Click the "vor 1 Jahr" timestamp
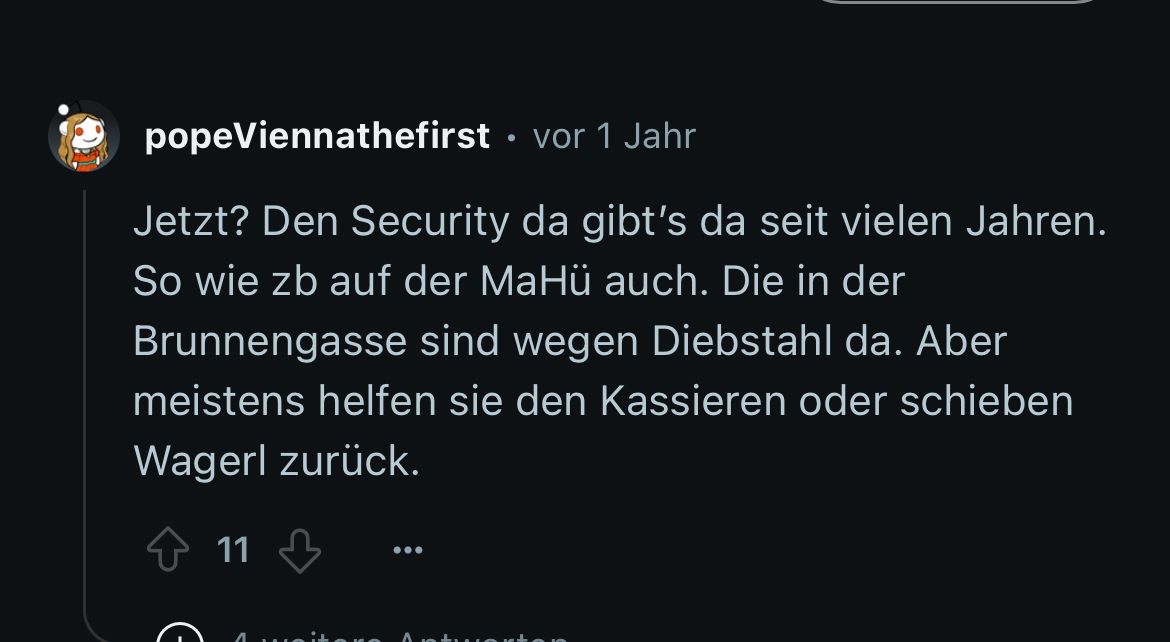Image resolution: width=1170 pixels, height=642 pixels. click(614, 136)
